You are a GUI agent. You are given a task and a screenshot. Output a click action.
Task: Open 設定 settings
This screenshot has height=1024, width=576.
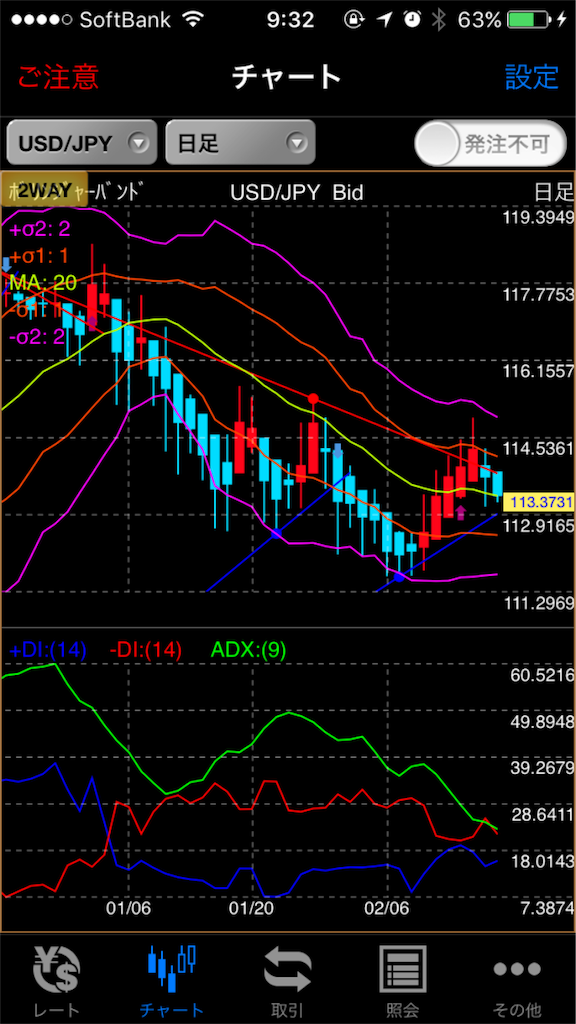click(532, 77)
